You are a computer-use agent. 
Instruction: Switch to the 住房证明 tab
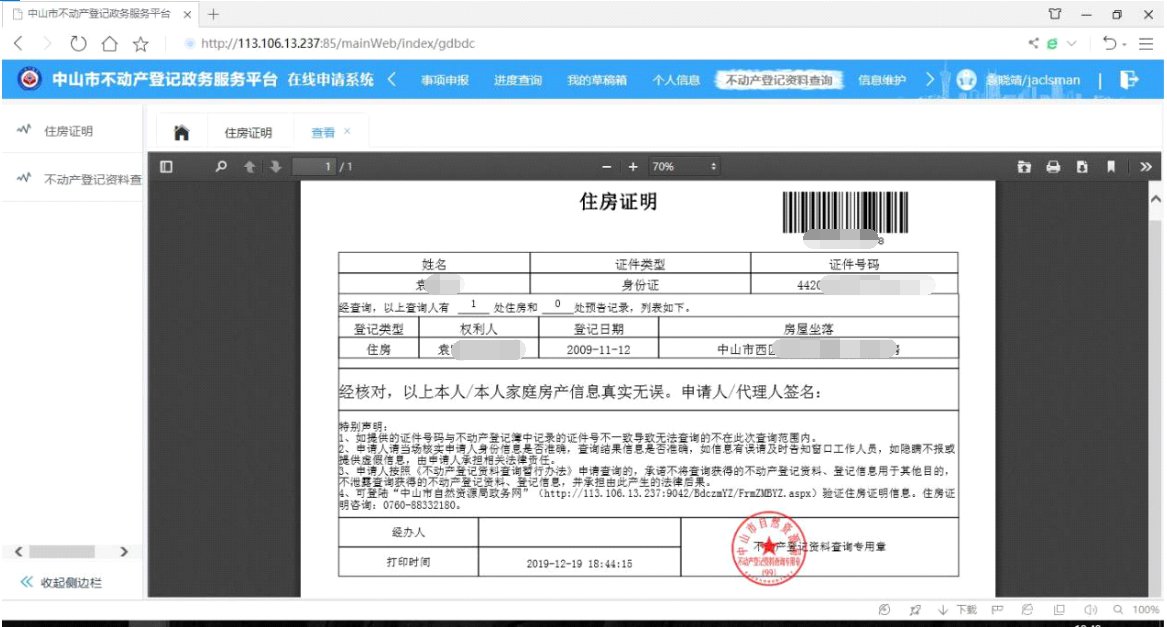pyautogui.click(x=247, y=132)
